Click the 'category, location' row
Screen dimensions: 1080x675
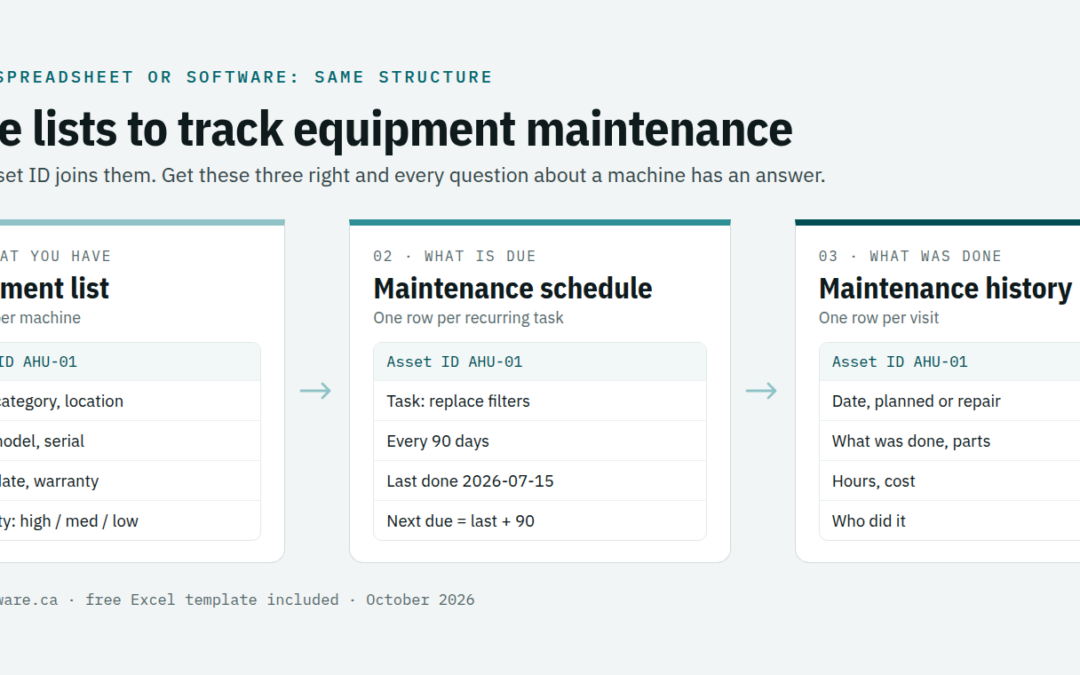click(x=130, y=401)
